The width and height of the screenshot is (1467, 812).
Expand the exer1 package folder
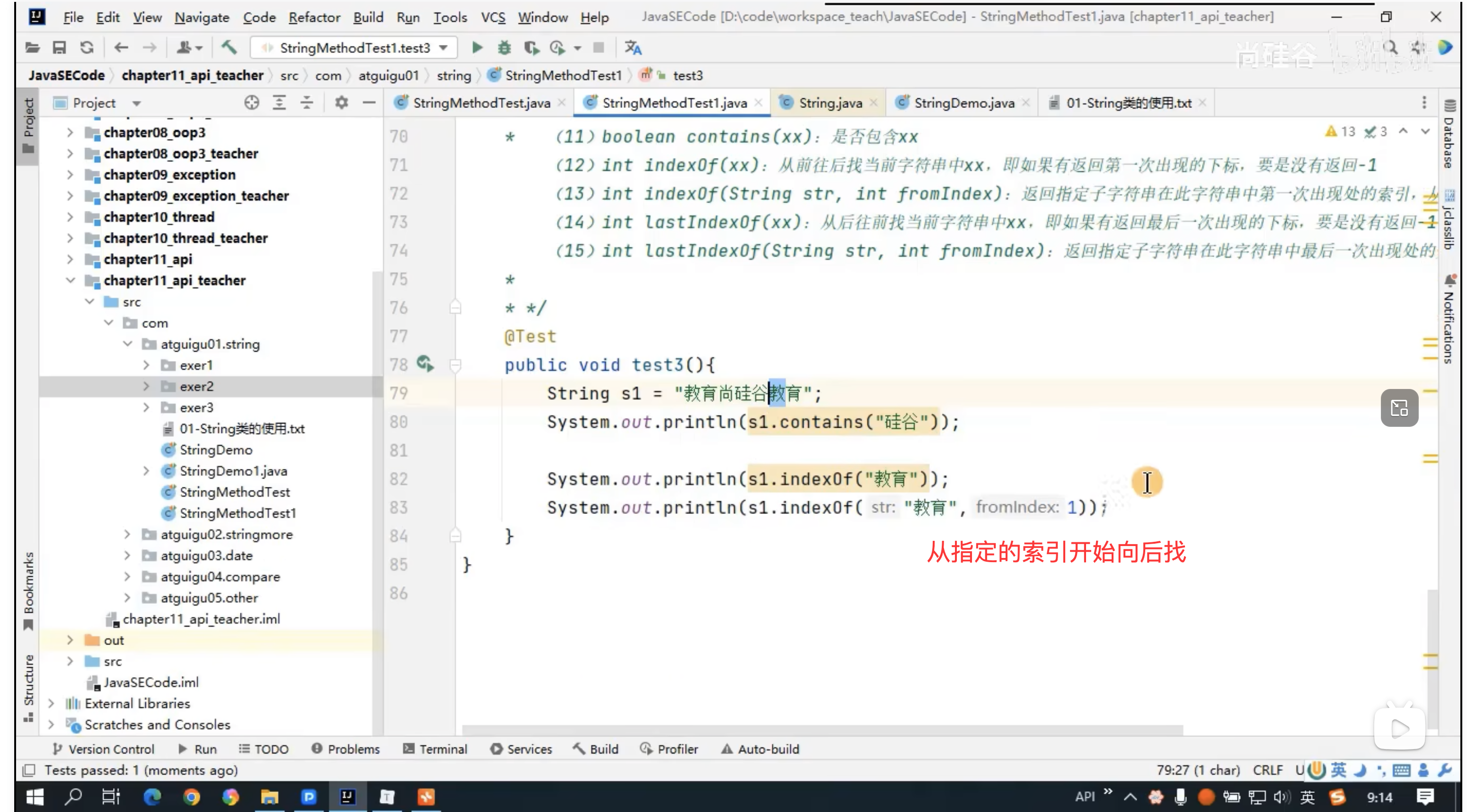[x=146, y=365]
